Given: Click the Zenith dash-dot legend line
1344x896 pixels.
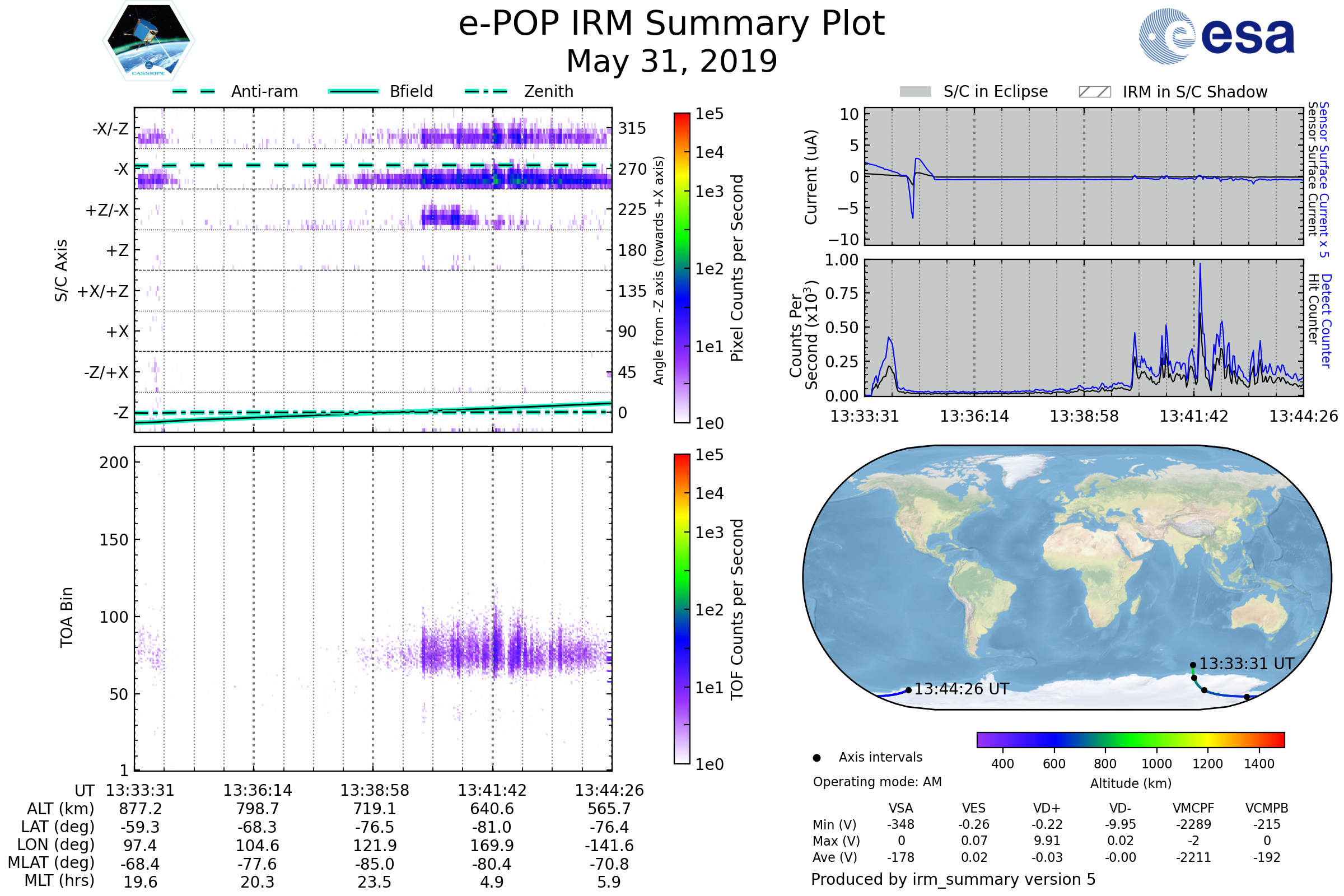Looking at the screenshot, I should tap(486, 91).
